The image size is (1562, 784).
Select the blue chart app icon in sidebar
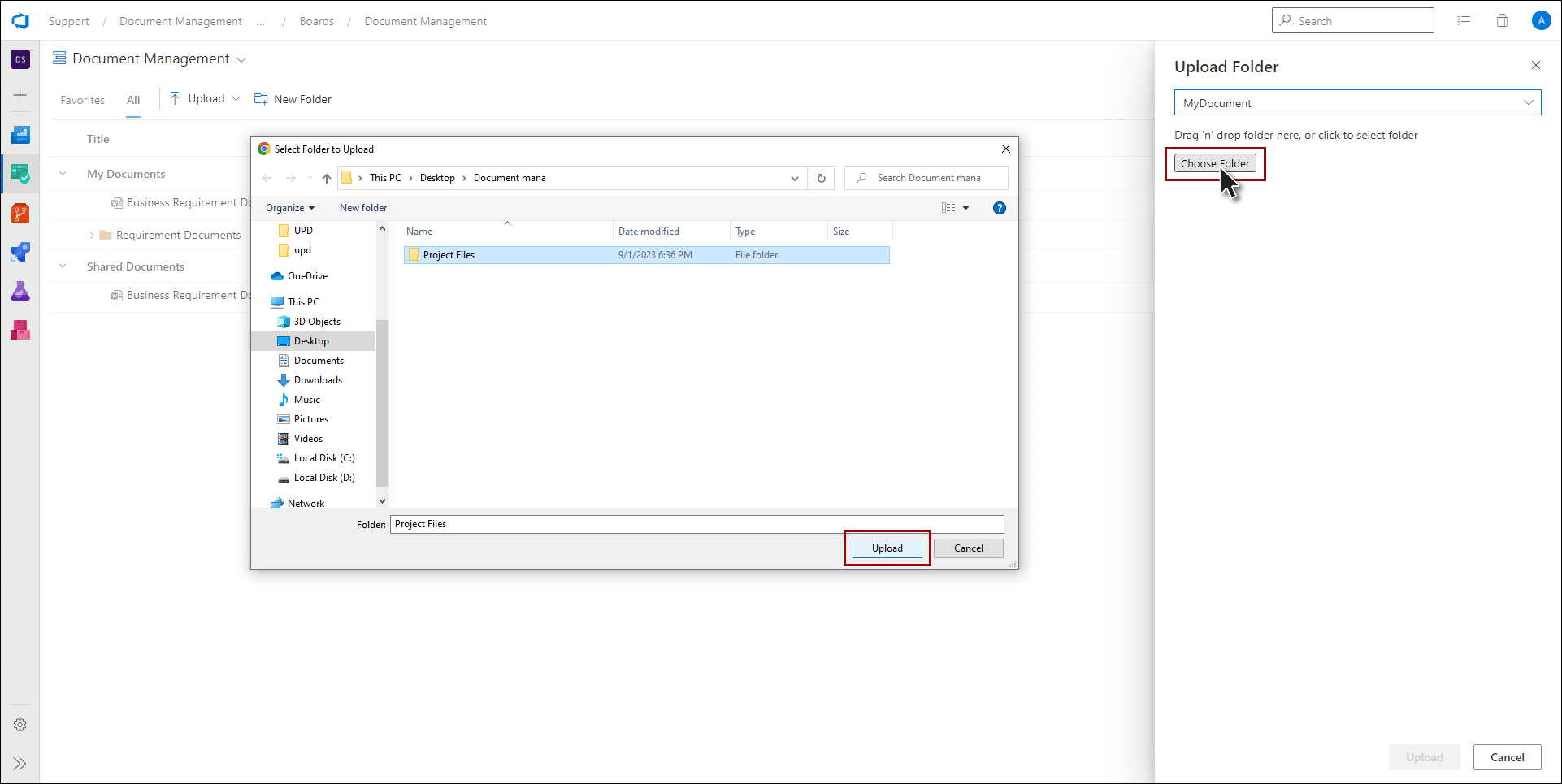(x=20, y=135)
